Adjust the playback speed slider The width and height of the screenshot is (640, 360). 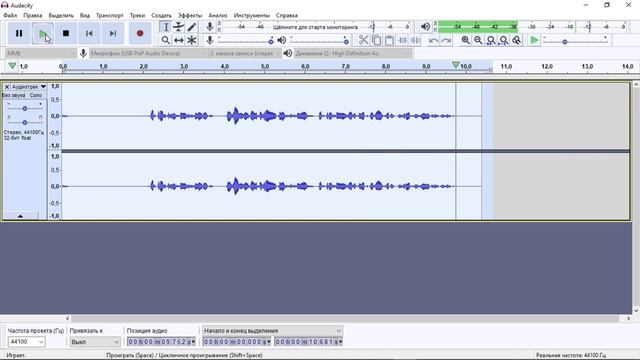point(575,40)
